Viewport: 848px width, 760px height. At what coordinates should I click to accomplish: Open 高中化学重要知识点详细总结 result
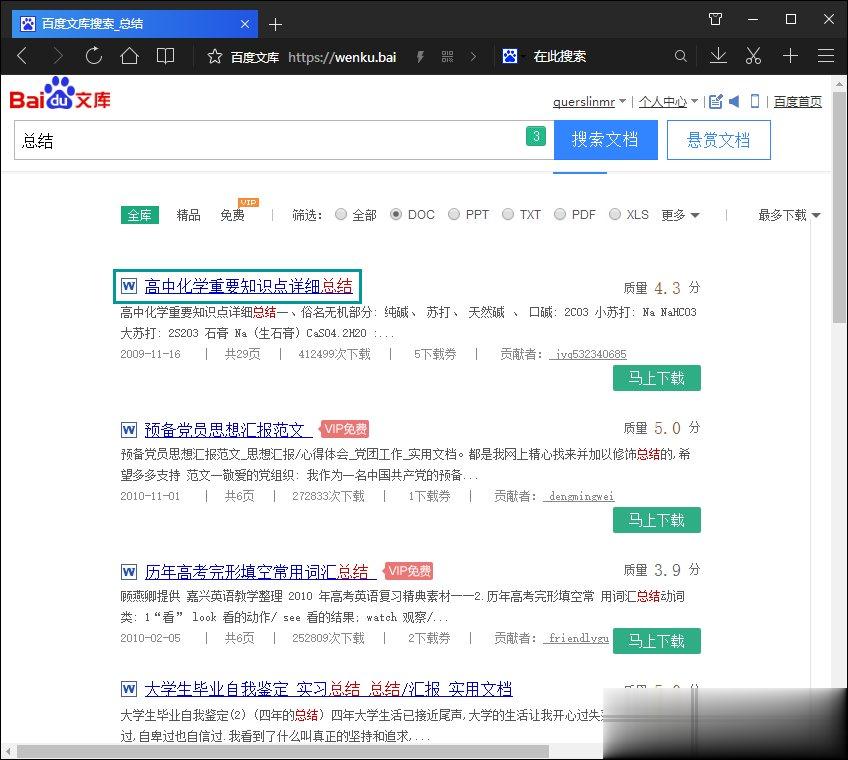(248, 286)
